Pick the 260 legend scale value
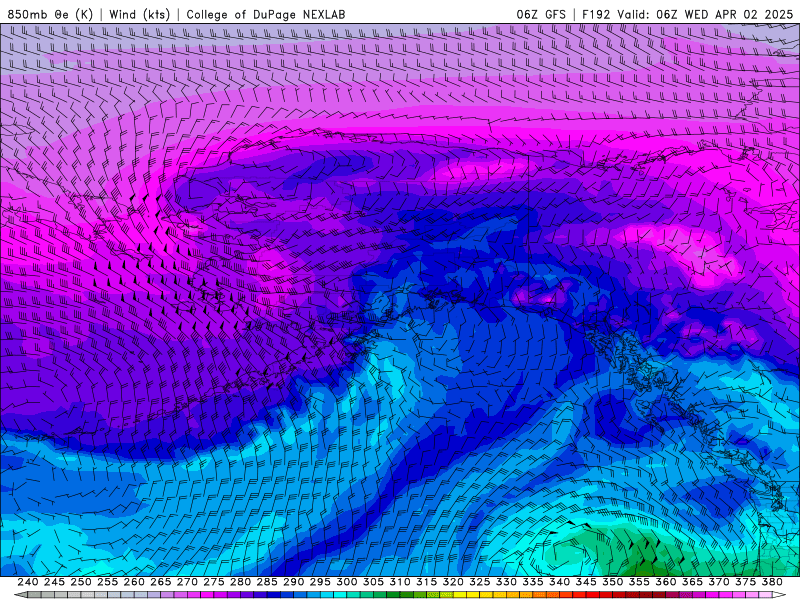This screenshot has width=800, height=600. [x=134, y=582]
